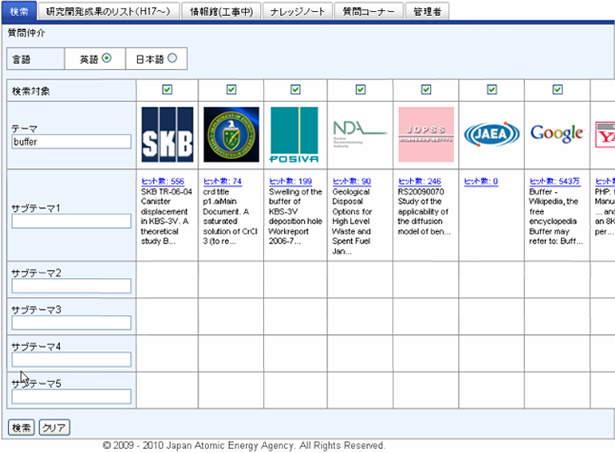Click the サブテーマ3 input field
This screenshot has width=615, height=453.
click(71, 323)
